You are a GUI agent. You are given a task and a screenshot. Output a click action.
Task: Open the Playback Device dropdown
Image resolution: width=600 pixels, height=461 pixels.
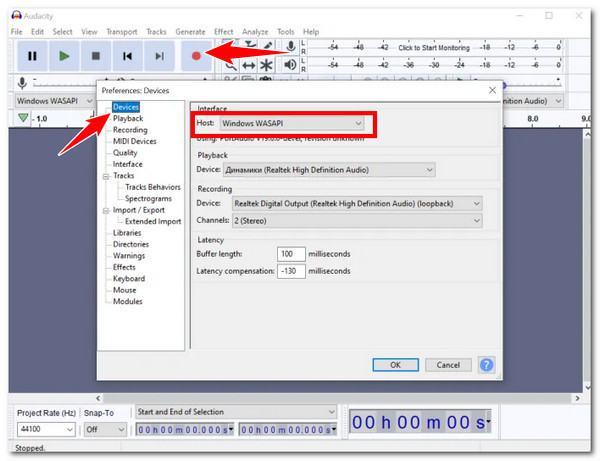point(329,170)
